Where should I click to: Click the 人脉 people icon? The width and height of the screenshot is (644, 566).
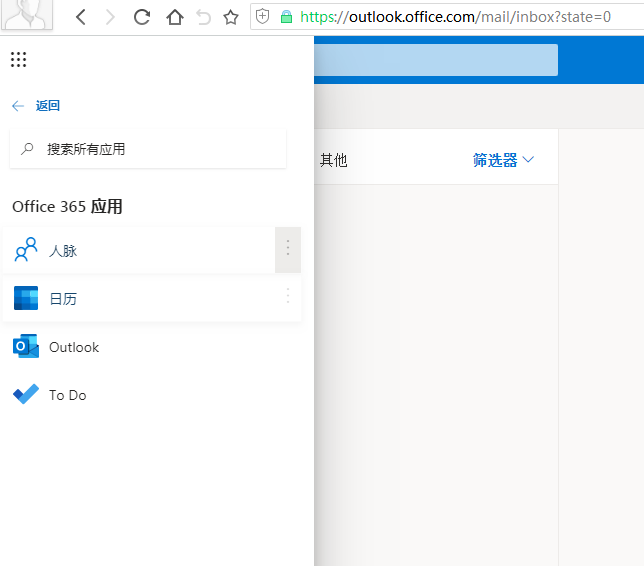tap(26, 249)
